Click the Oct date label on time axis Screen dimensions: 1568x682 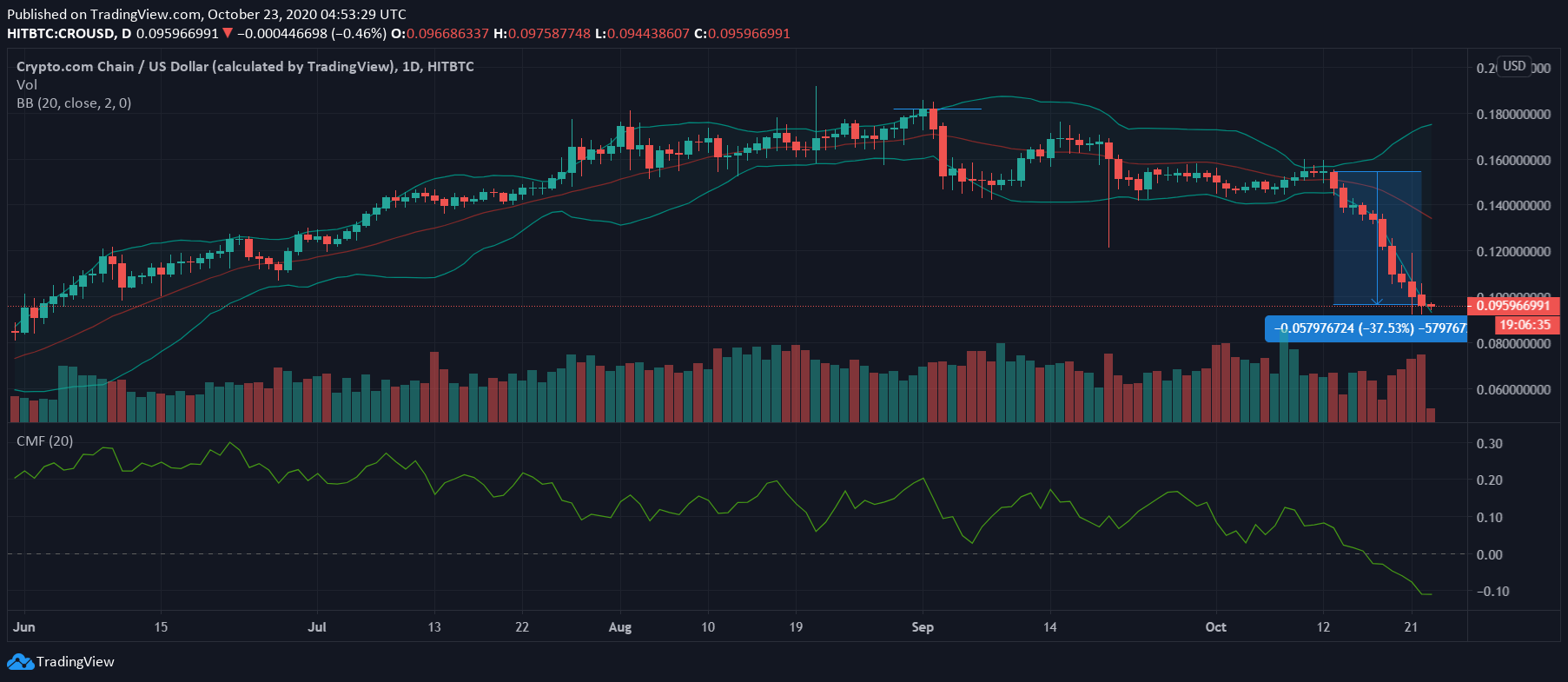1216,627
